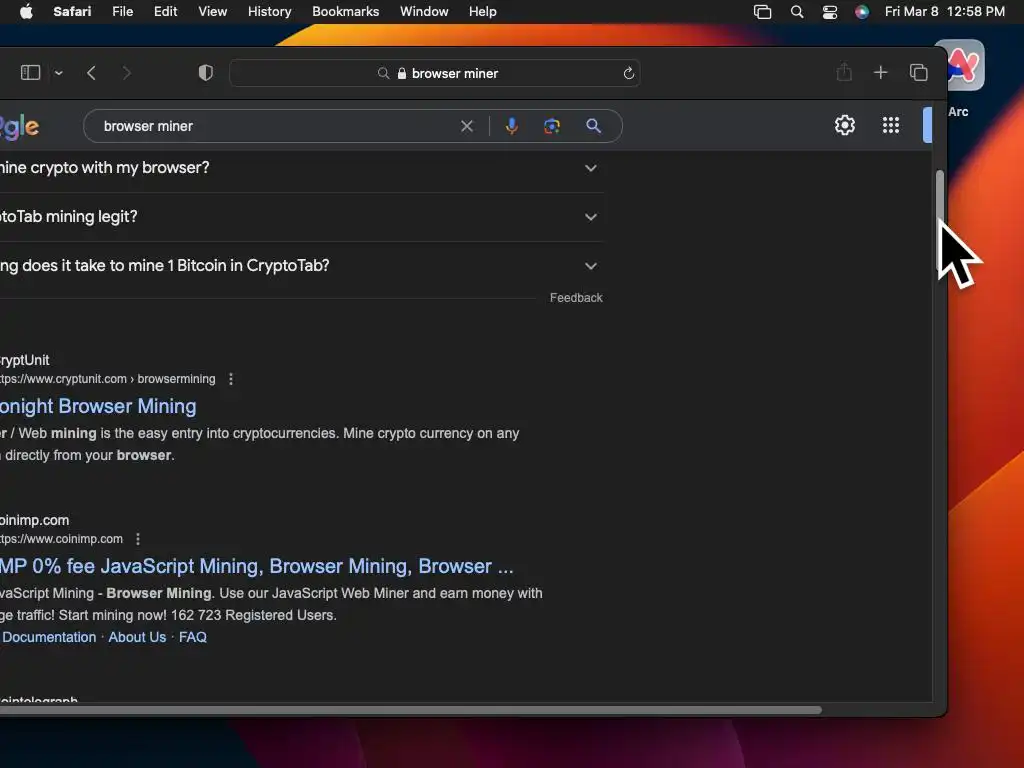This screenshot has height=768, width=1024.
Task: Open the Google apps grid icon
Action: [x=891, y=125]
